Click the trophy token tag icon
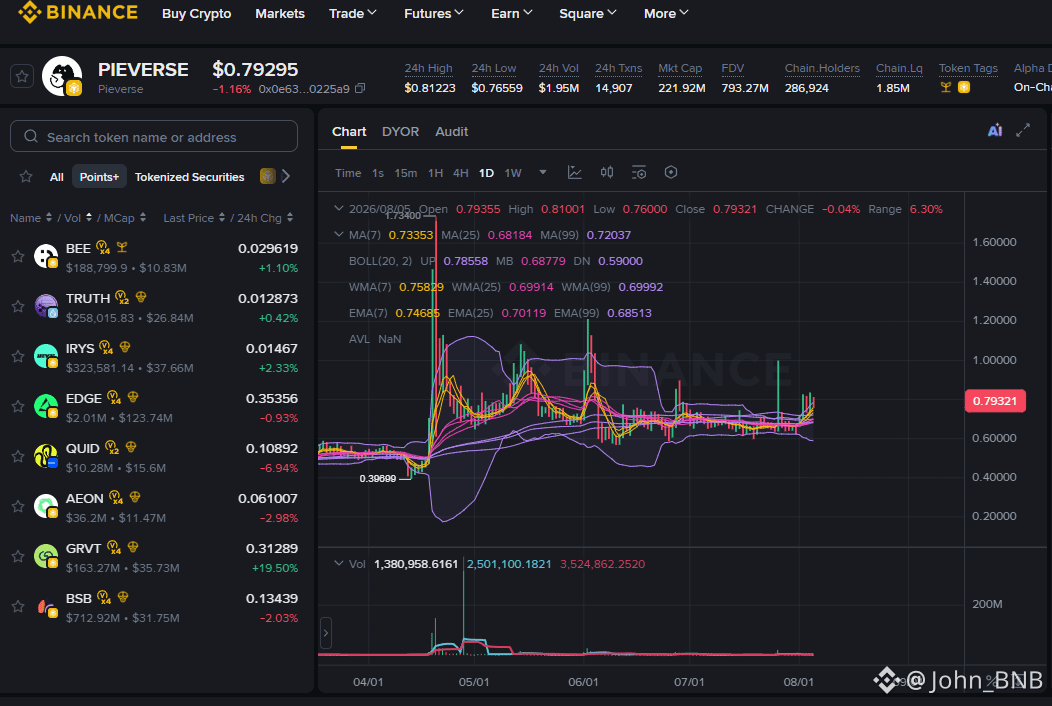Viewport: 1052px width, 706px height. click(946, 87)
